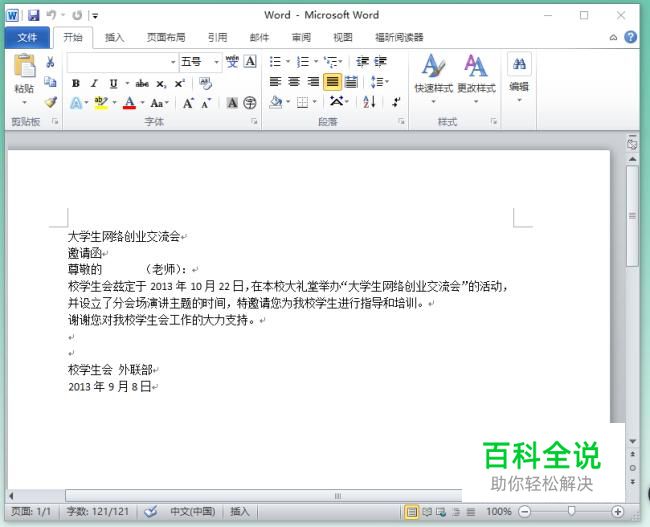
Task: Redo action in quick access toolbar
Action: 77,15
